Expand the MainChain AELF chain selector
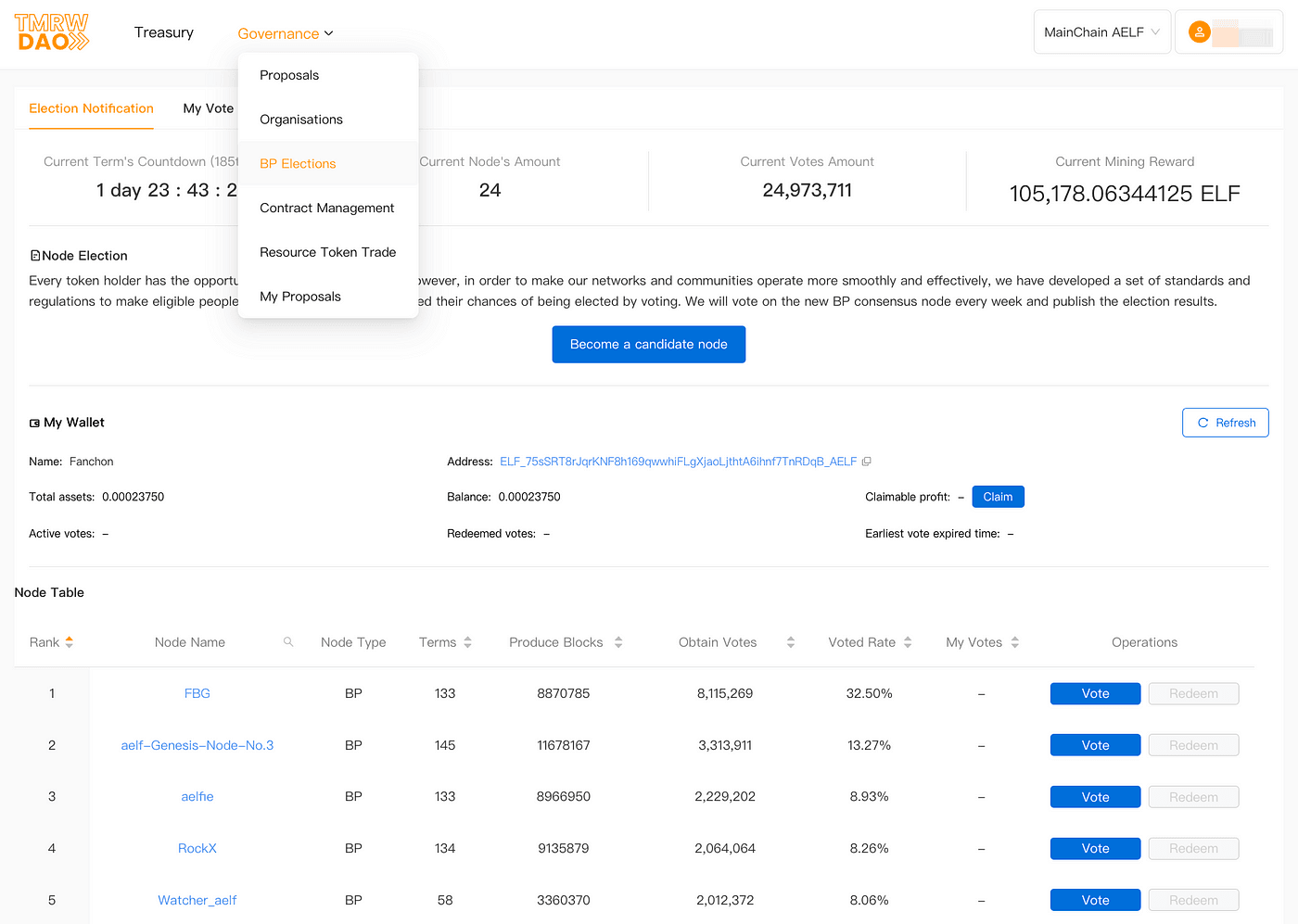Image resolution: width=1298 pixels, height=924 pixels. coord(1102,32)
